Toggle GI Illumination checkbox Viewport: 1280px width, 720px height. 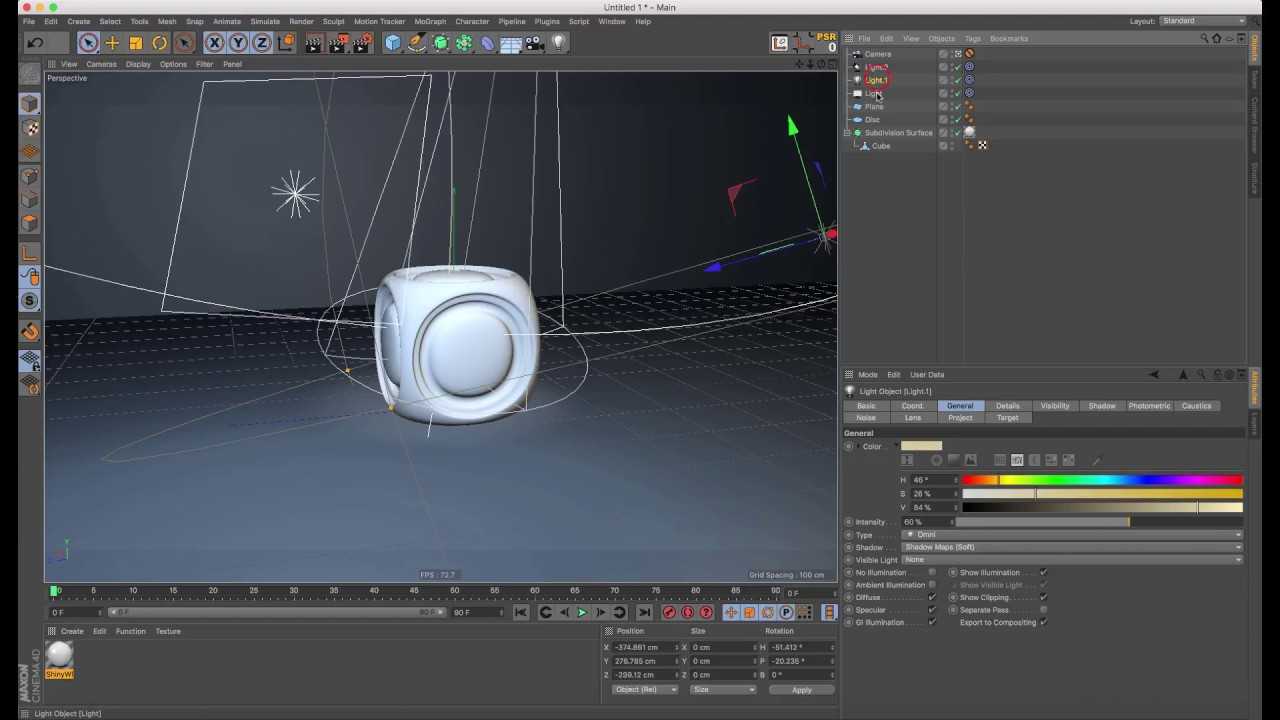[932, 622]
